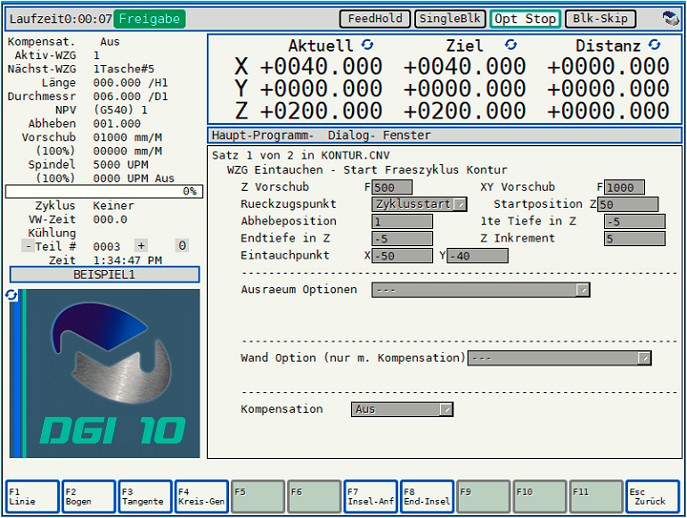The image size is (687, 518).
Task: Reset Teil counter with 0 button
Action: (x=182, y=245)
